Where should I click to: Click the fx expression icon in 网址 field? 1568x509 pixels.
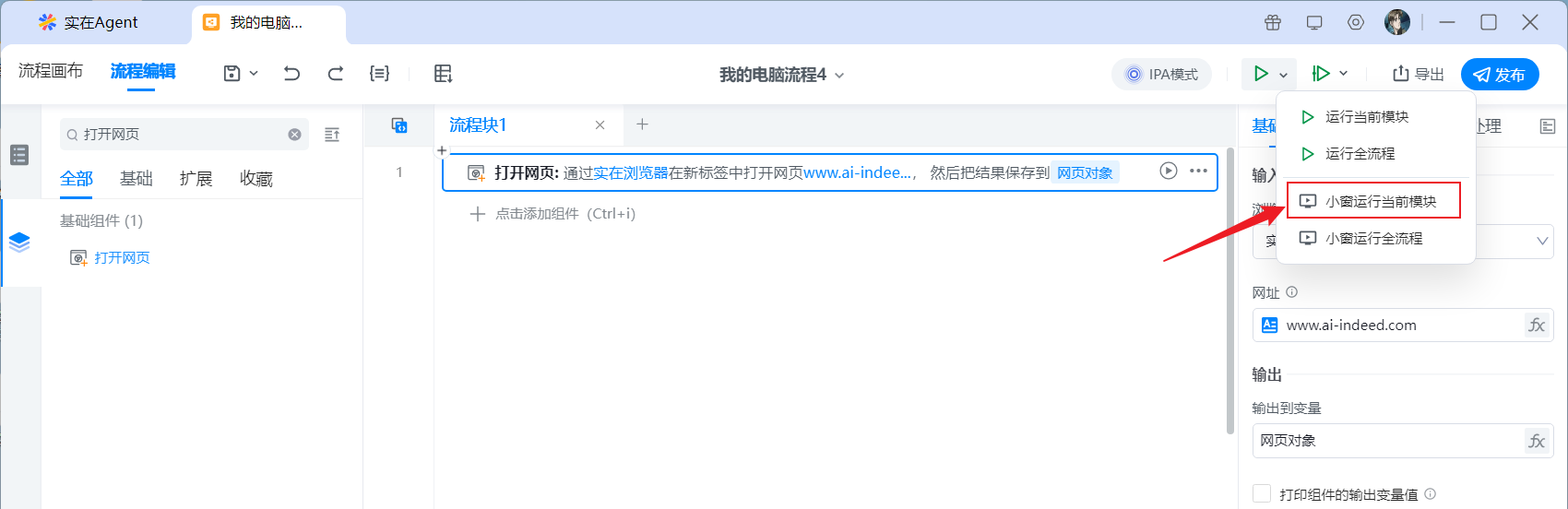1537,326
